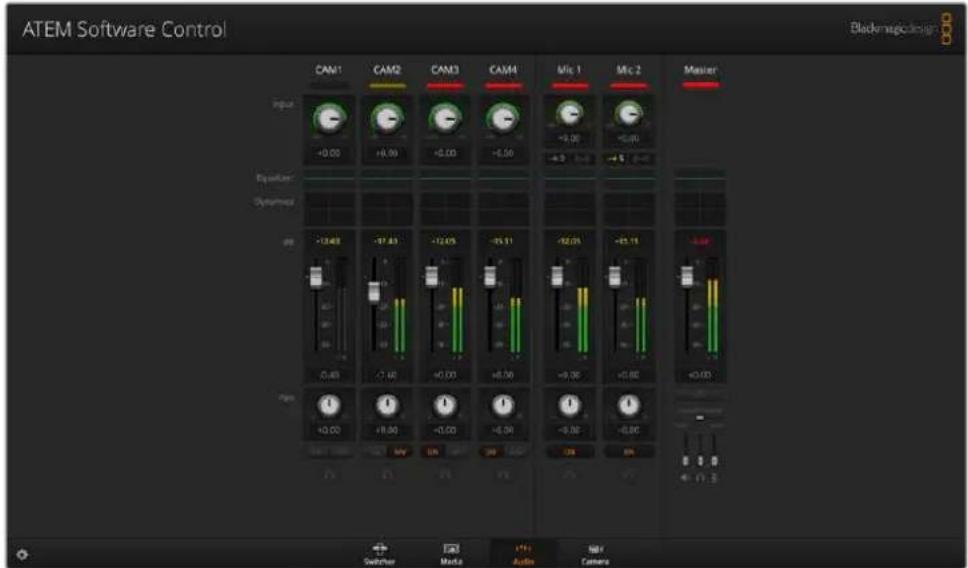Toggle the CAM4 AFV button

[x=515, y=452]
